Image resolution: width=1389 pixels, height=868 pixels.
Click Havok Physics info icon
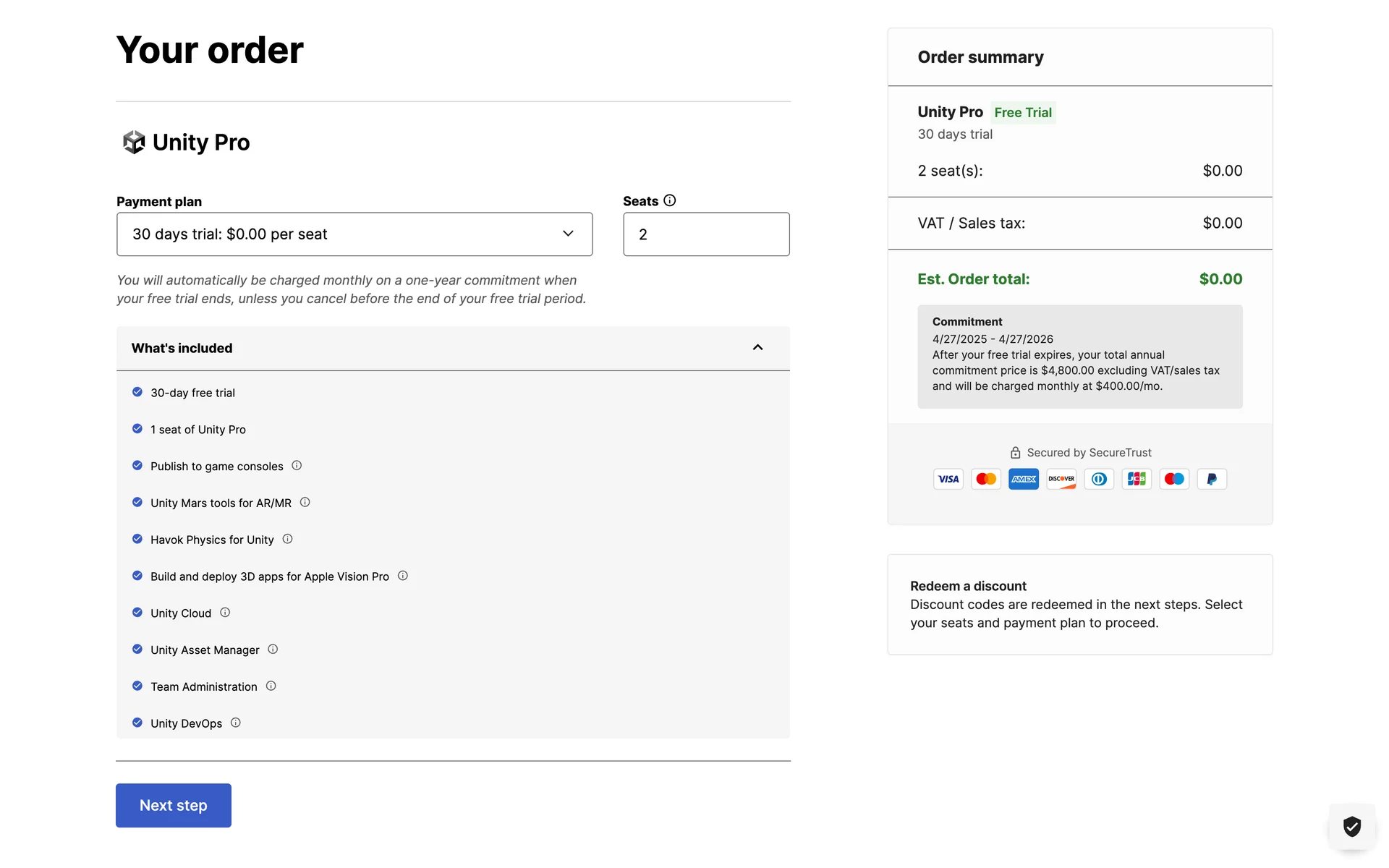click(287, 539)
